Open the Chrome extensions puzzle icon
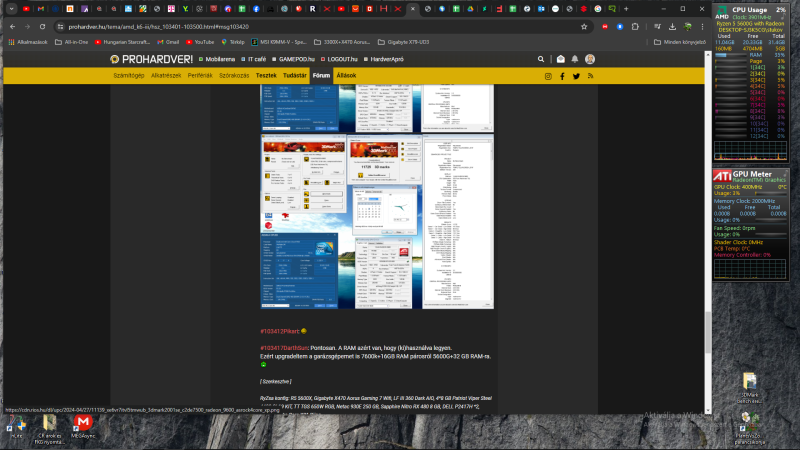The height and width of the screenshot is (450, 800). [635, 27]
